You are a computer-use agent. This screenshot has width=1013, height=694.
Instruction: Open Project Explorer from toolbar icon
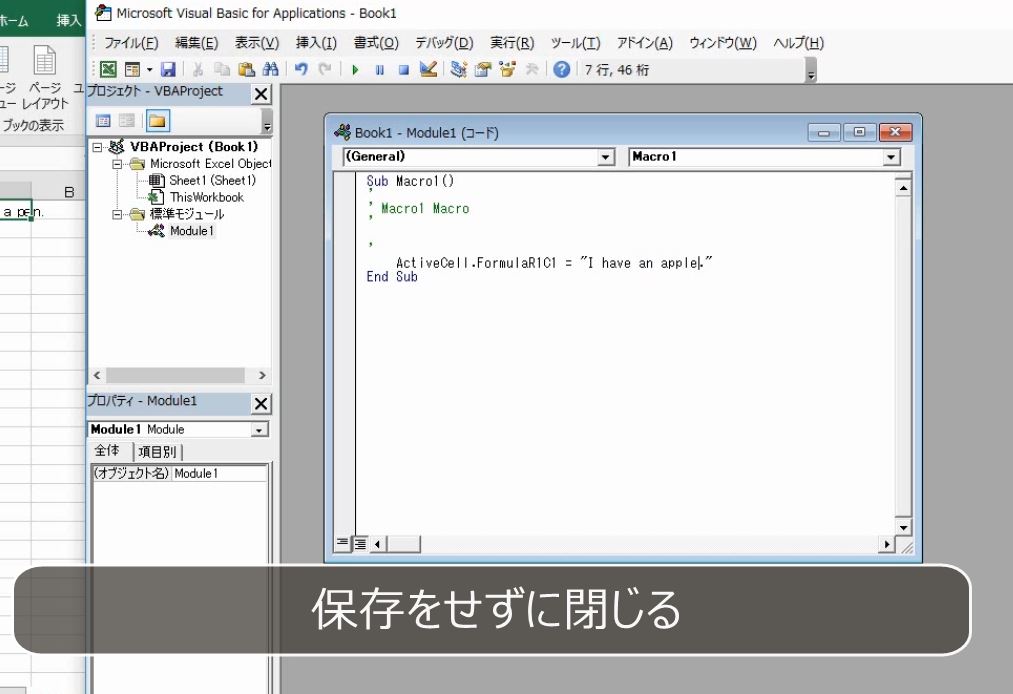(x=458, y=69)
